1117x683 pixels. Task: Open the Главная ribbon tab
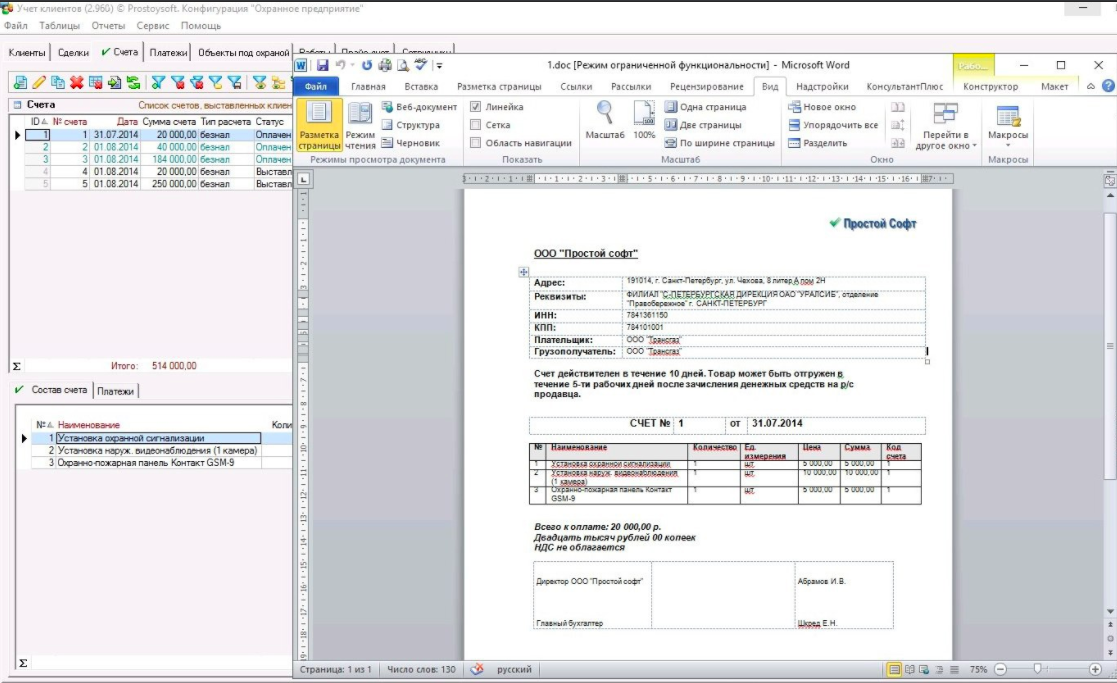(x=368, y=87)
